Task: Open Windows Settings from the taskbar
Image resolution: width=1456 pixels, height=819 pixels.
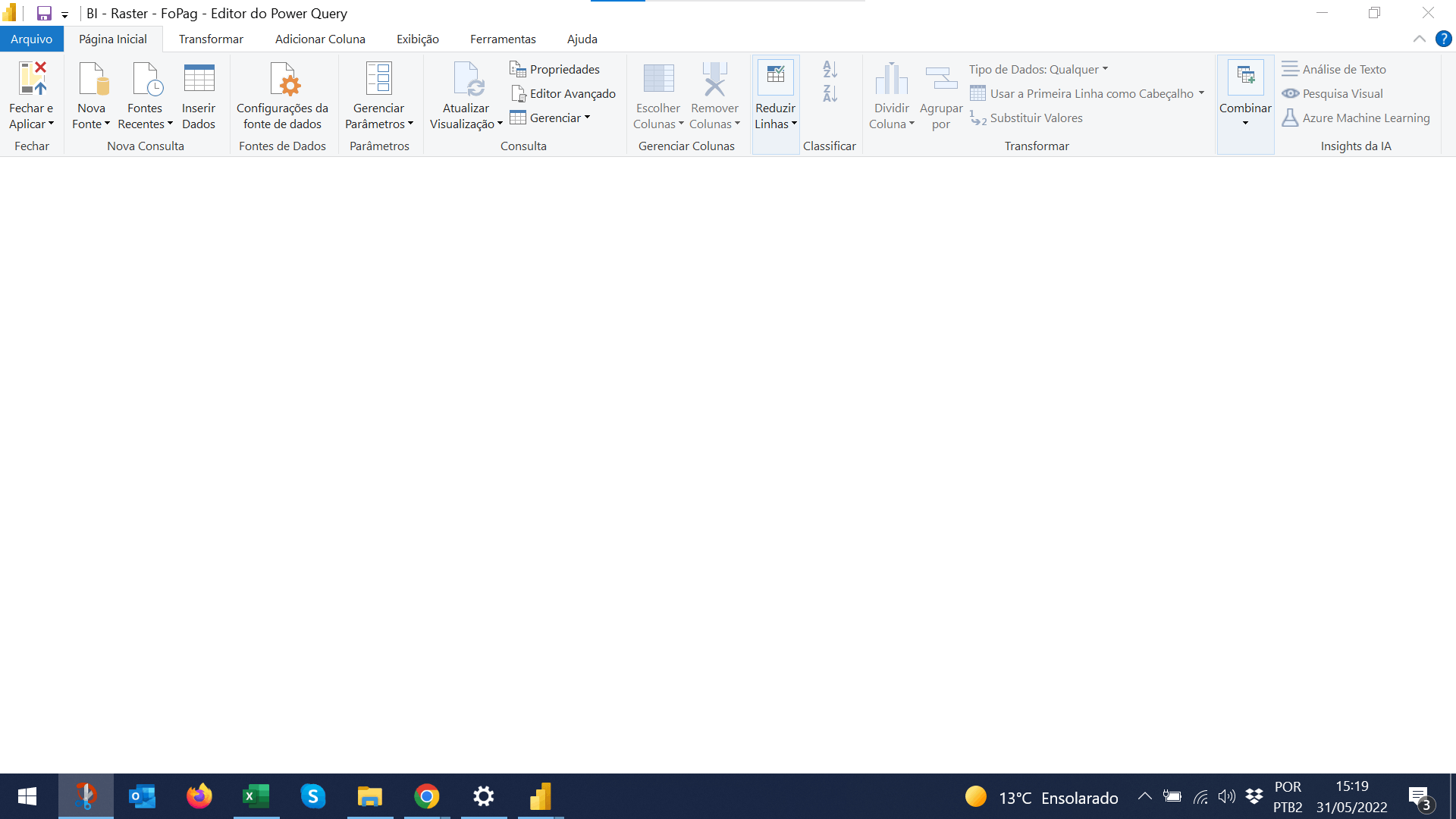Action: (x=483, y=796)
